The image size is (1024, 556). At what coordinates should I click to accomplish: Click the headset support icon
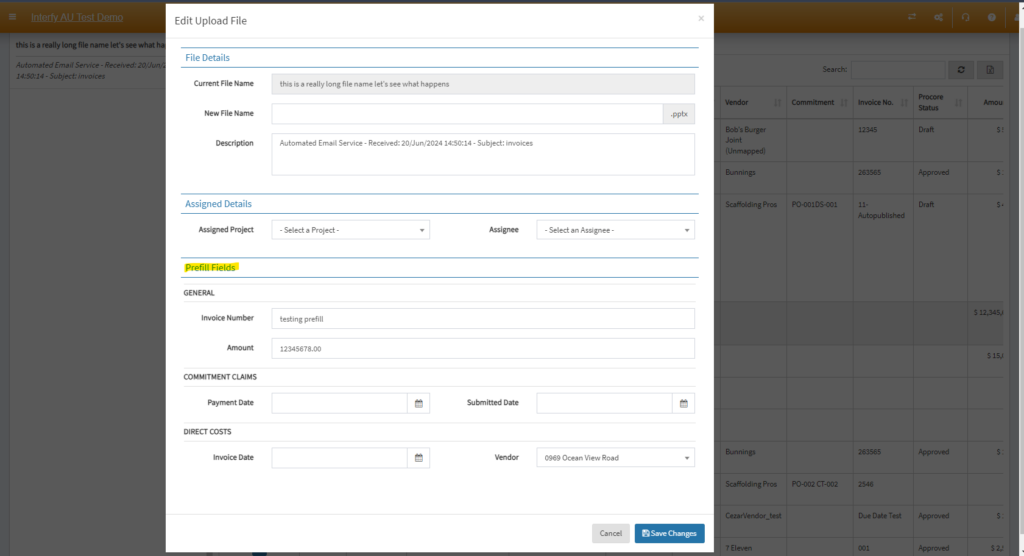pyautogui.click(x=965, y=17)
